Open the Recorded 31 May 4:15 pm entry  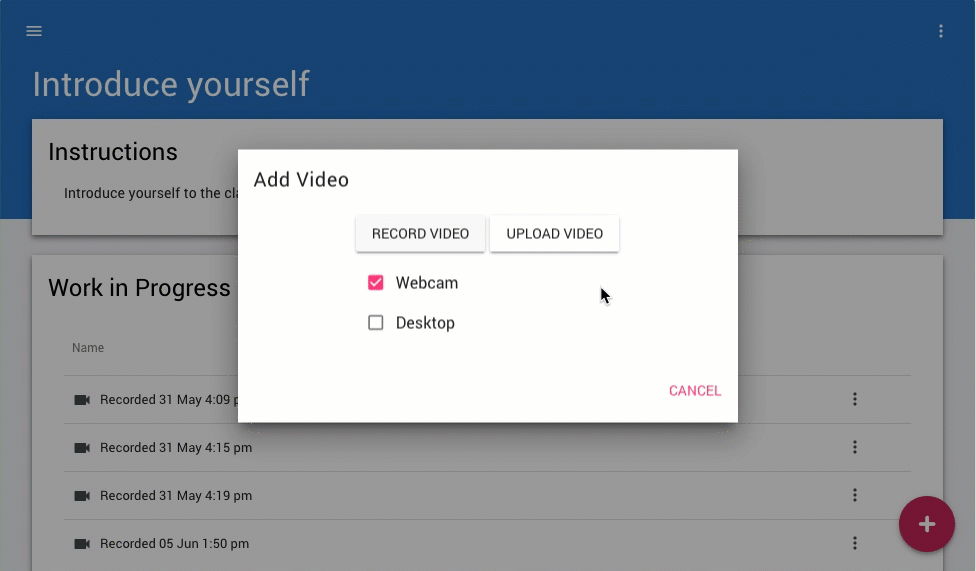tap(176, 448)
